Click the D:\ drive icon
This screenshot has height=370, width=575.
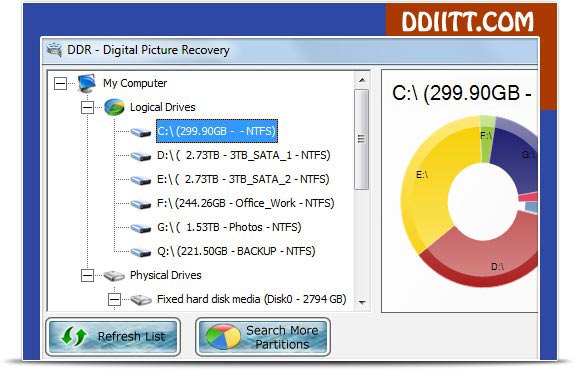tap(141, 156)
